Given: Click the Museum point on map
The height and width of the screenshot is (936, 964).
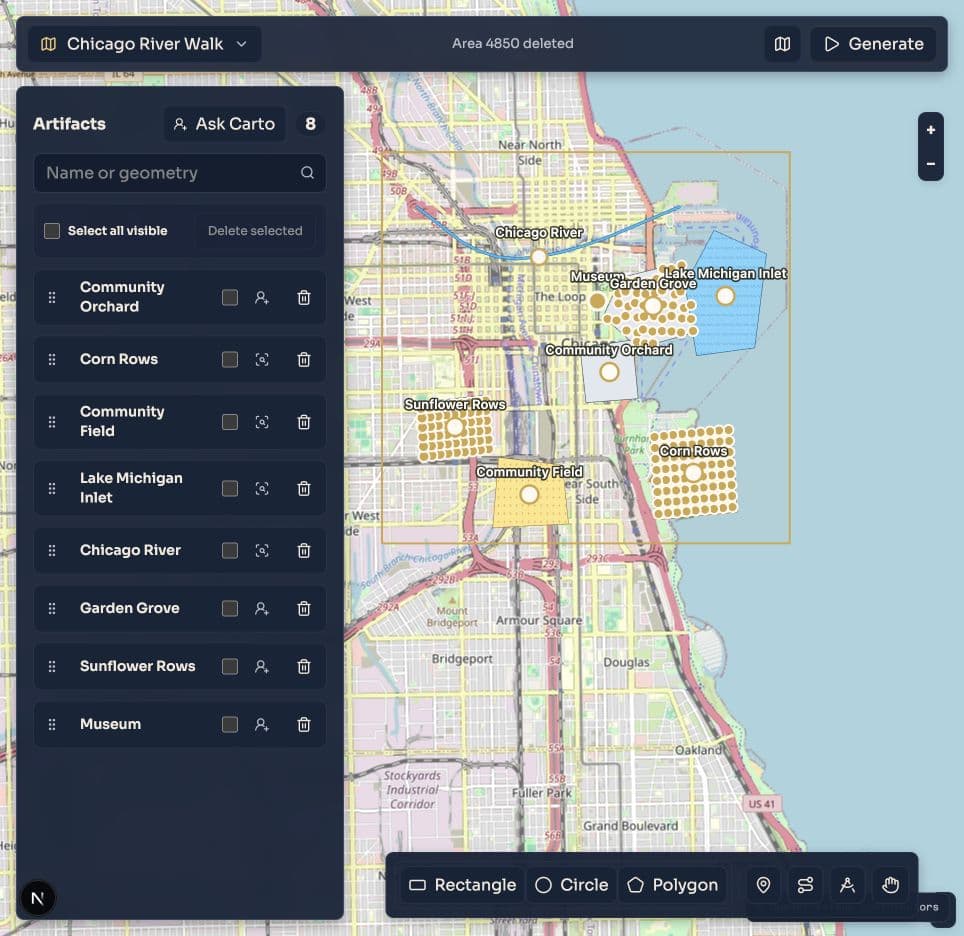Looking at the screenshot, I should coord(598,301).
